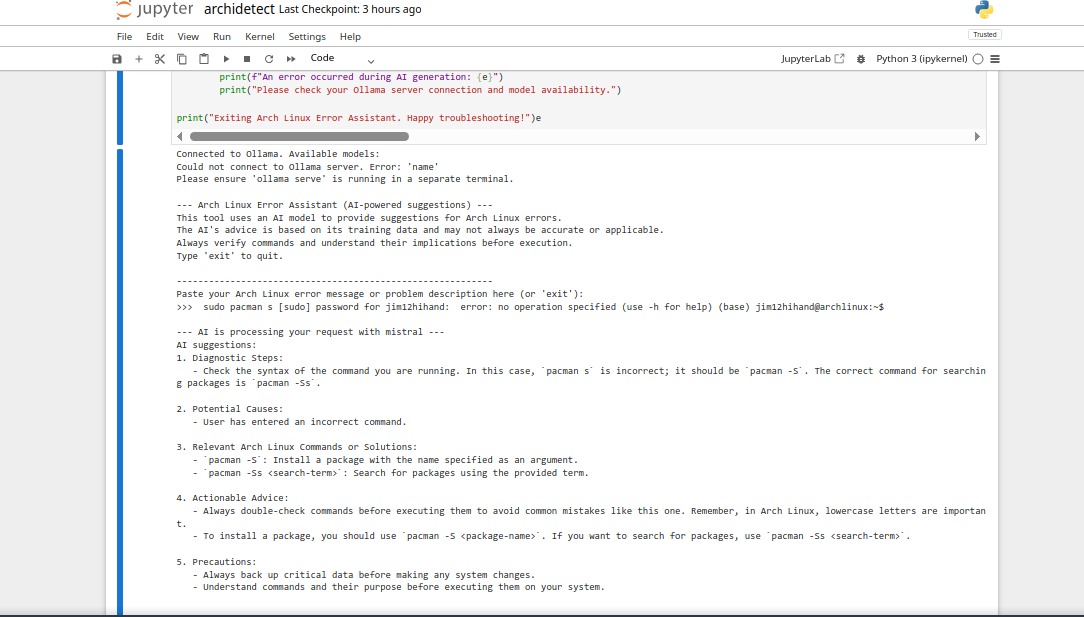Open the View menu
The image size is (1084, 617).
point(188,37)
